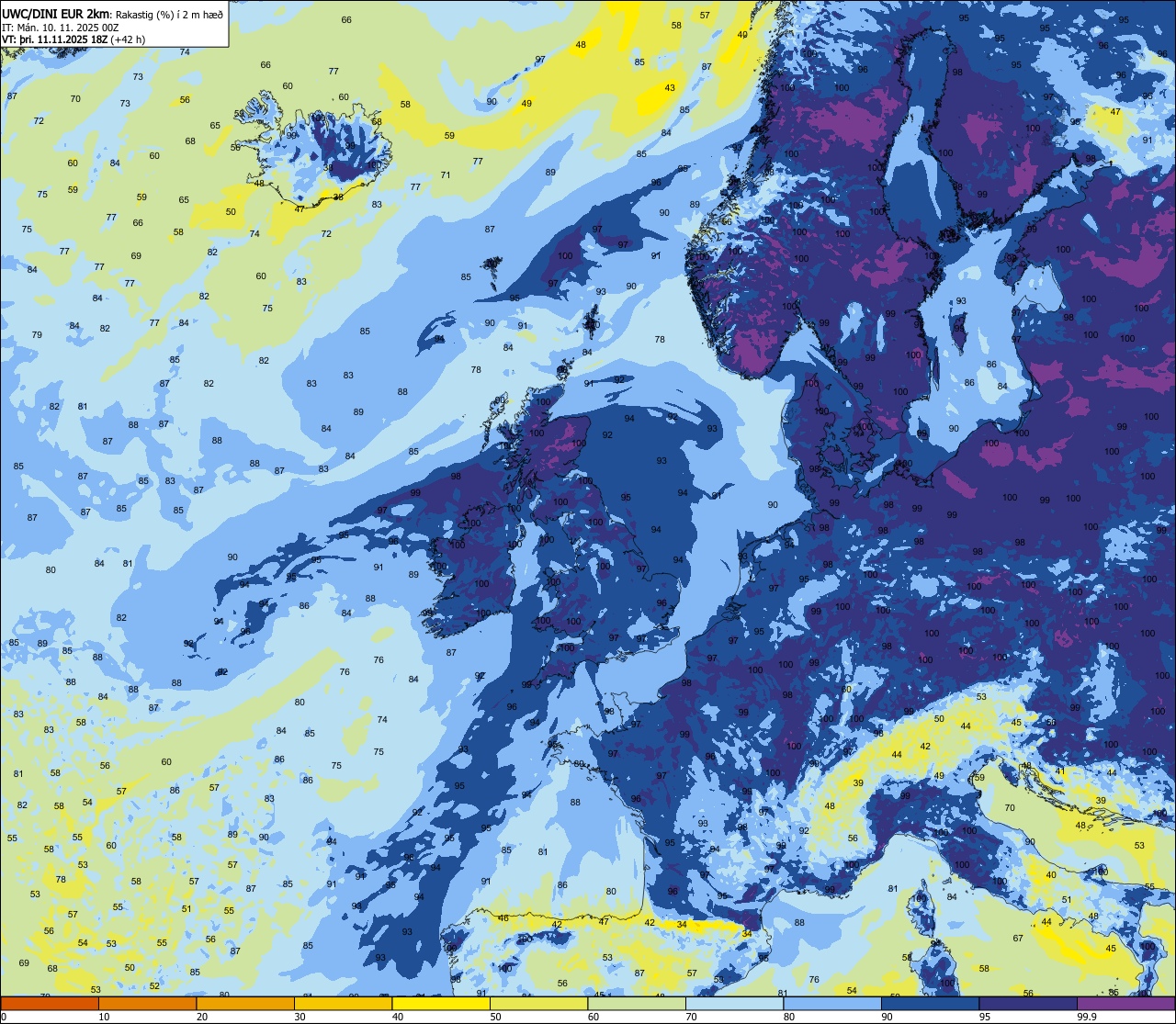Select the orange 10–20 legend segment
1176x1024 pixels.
coord(147,1004)
